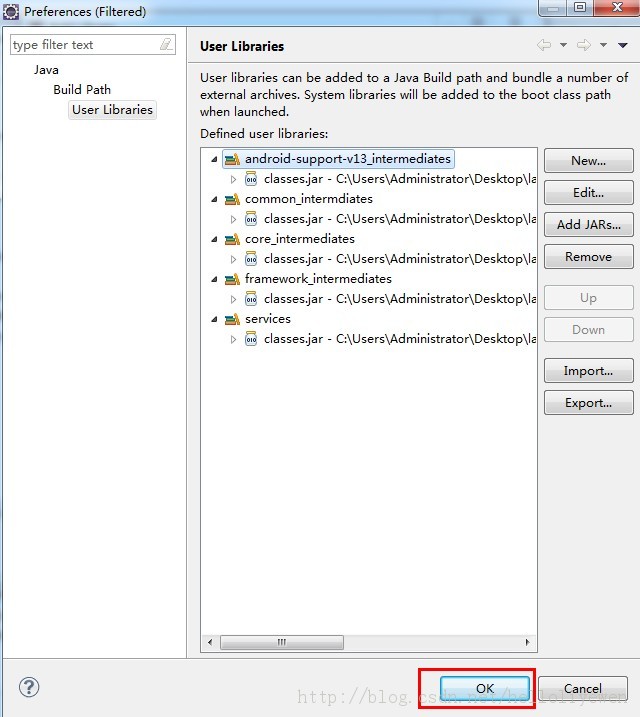The height and width of the screenshot is (717, 640).
Task: Open the help question mark icon
Action: pos(29,687)
